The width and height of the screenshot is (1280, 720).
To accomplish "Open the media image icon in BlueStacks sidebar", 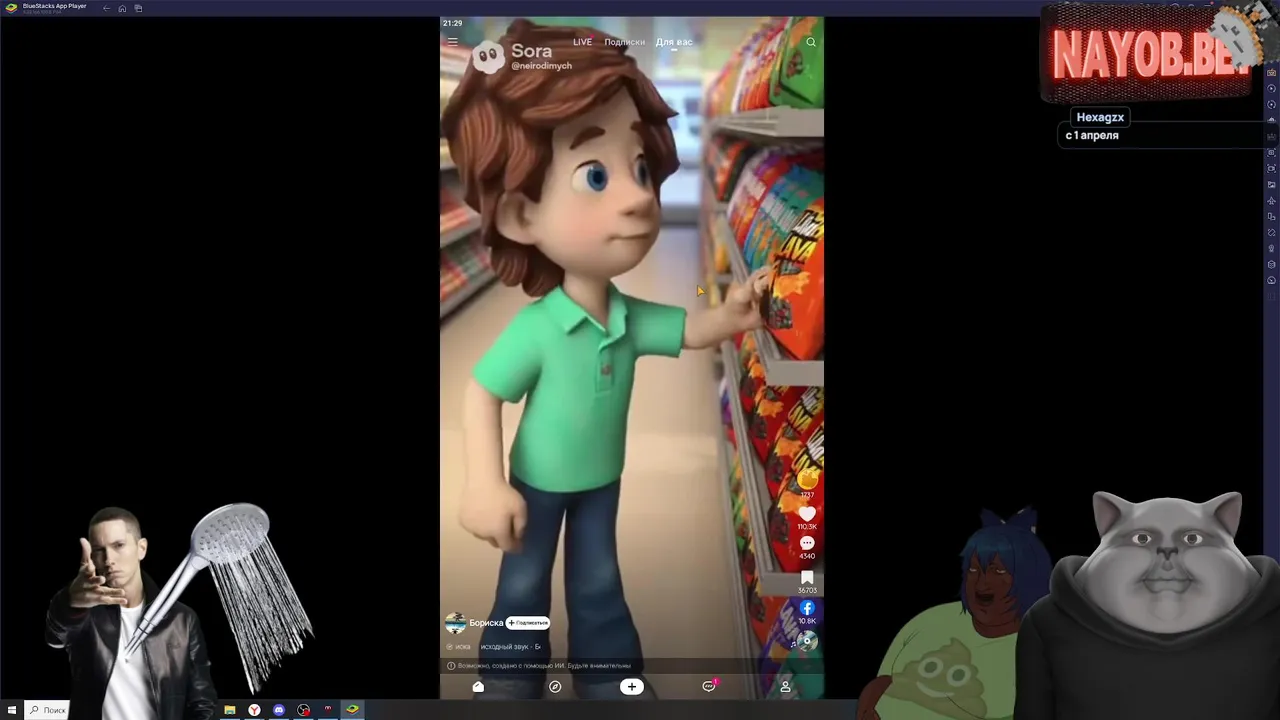I will coord(1271,184).
